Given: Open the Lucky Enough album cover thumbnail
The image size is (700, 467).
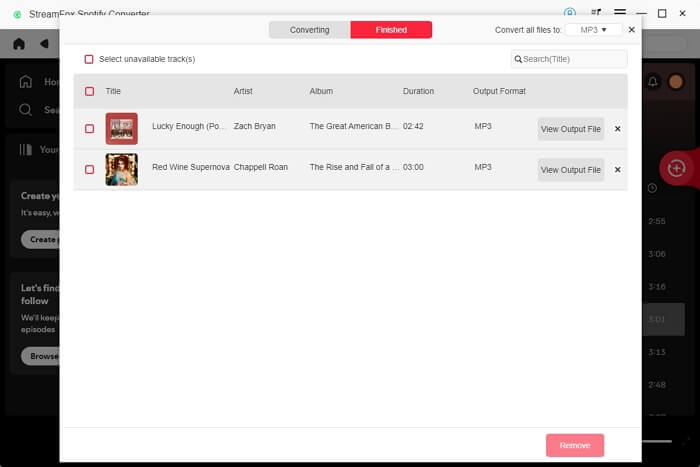Looking at the screenshot, I should pos(121,129).
